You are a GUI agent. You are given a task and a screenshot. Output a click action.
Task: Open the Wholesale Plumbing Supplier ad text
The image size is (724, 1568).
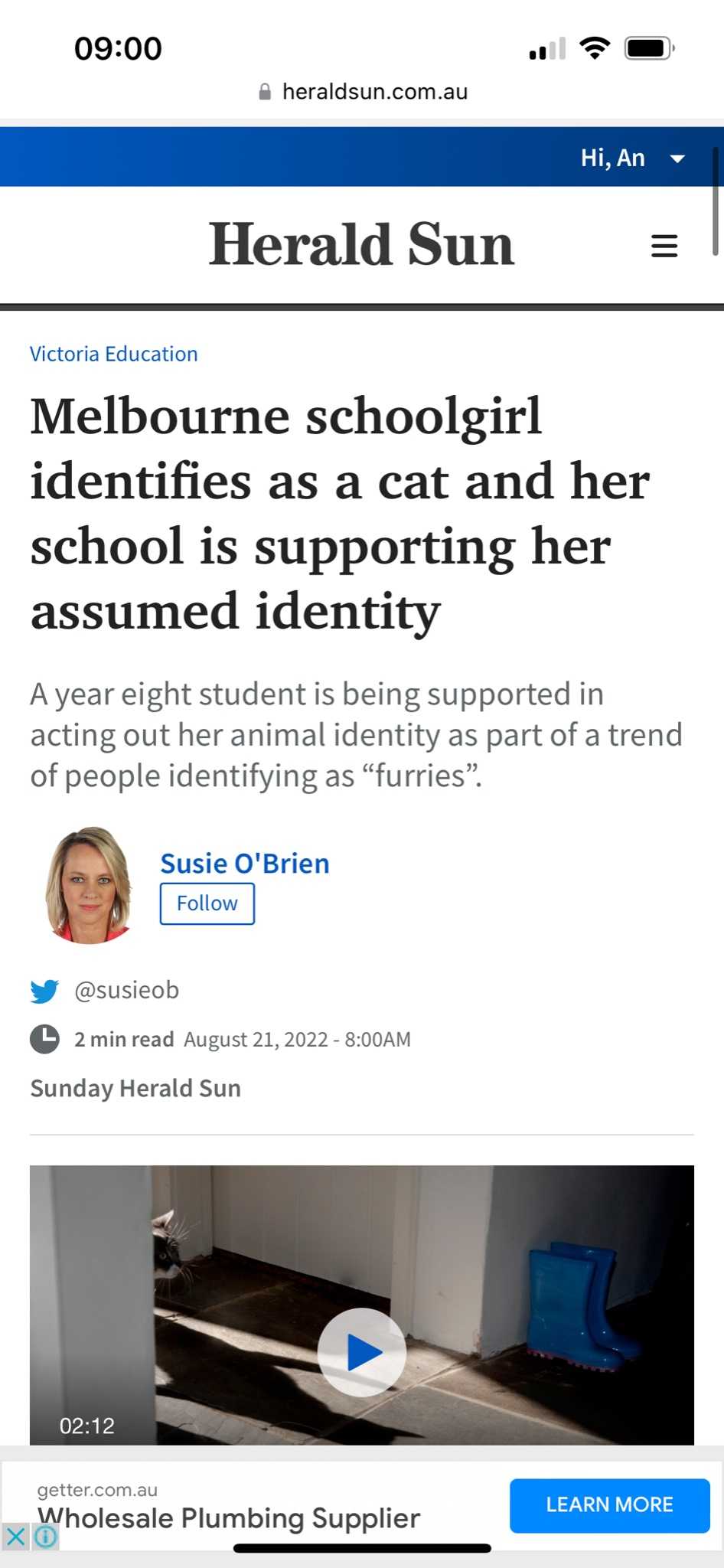click(x=229, y=1517)
